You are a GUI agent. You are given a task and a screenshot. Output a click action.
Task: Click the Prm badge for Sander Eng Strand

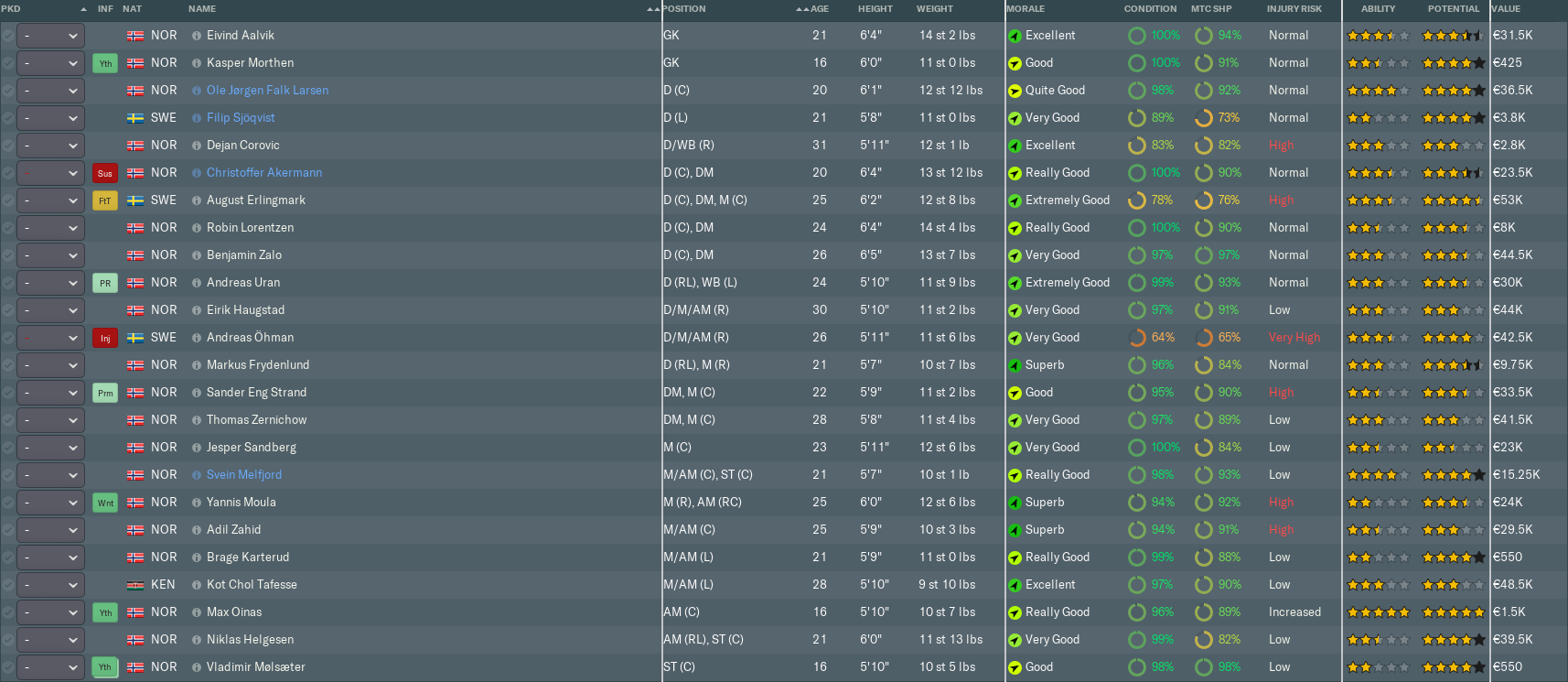tap(105, 393)
